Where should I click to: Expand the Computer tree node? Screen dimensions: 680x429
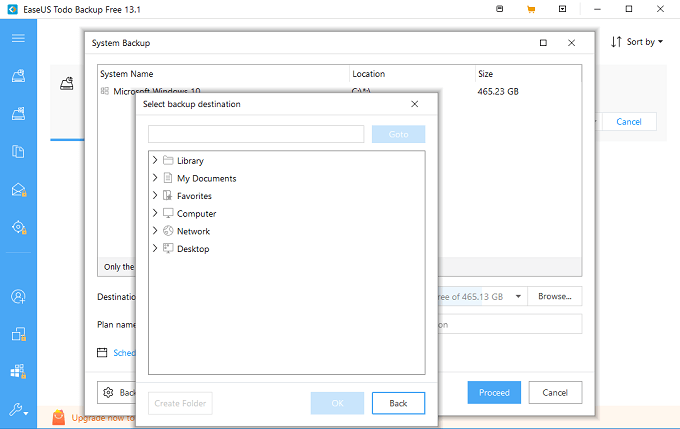tap(155, 213)
